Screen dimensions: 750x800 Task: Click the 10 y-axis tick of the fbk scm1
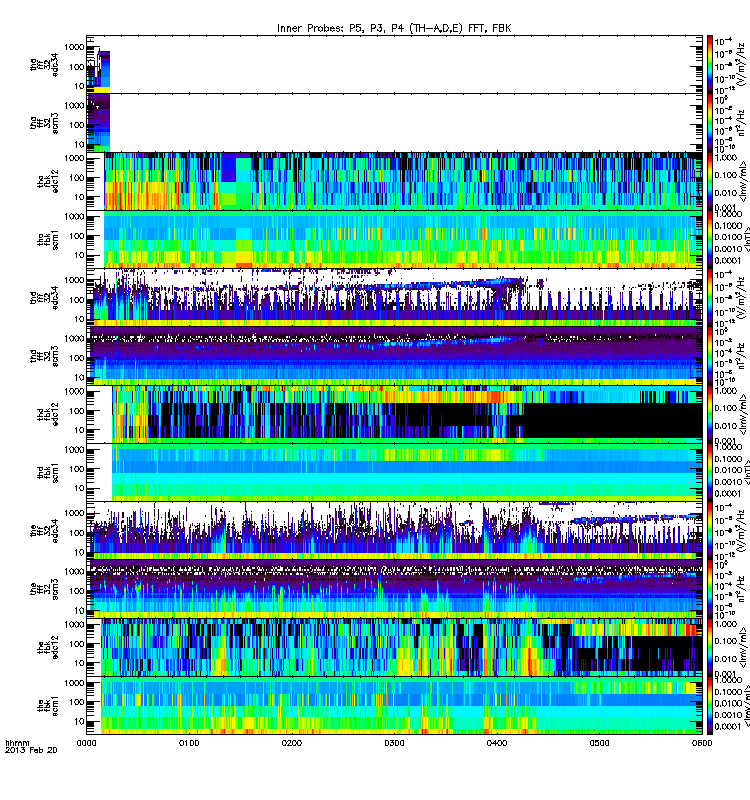[x=79, y=721]
